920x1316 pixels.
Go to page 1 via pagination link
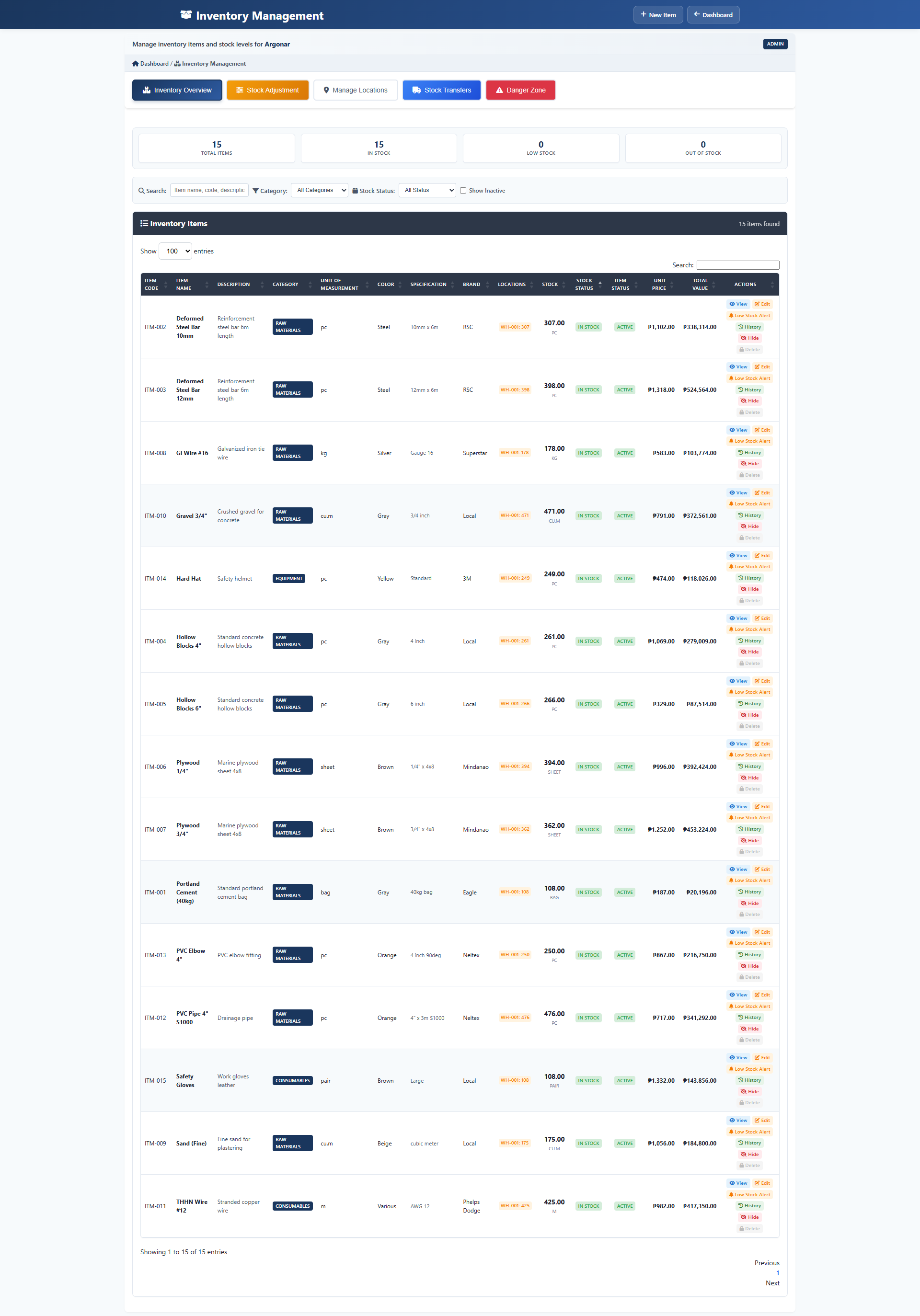[x=777, y=1273]
